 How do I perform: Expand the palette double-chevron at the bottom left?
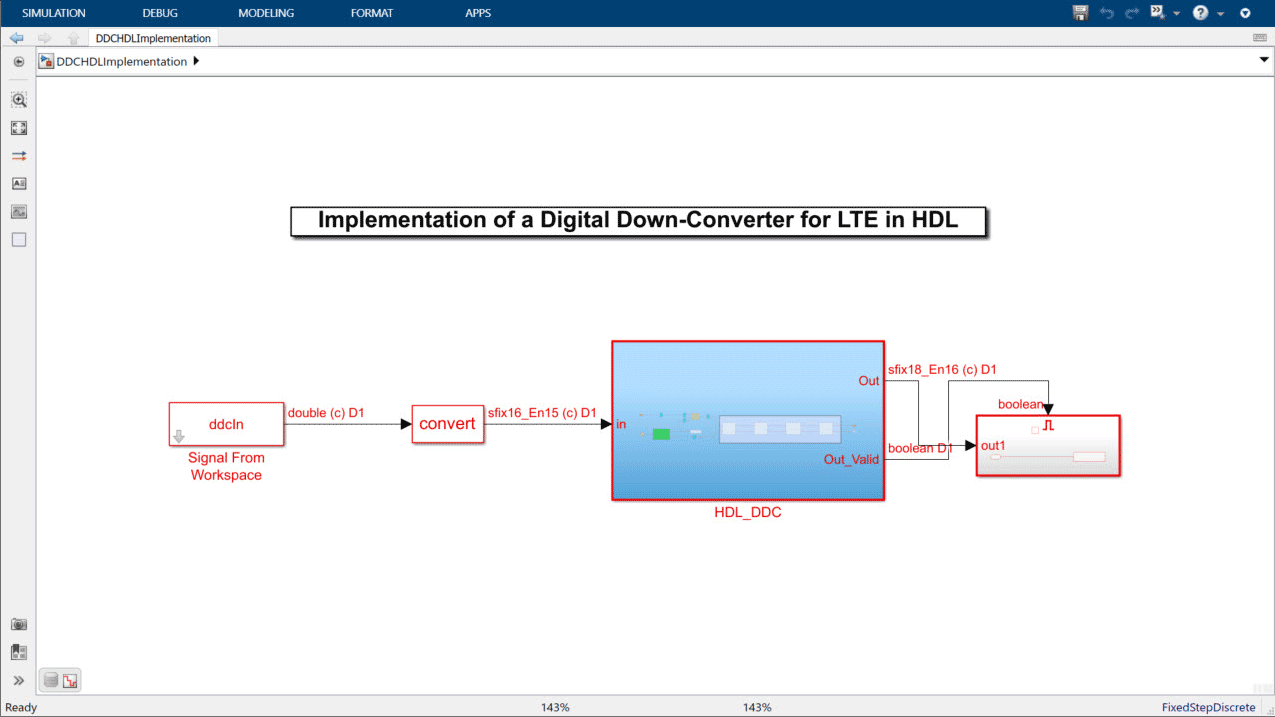tap(19, 681)
